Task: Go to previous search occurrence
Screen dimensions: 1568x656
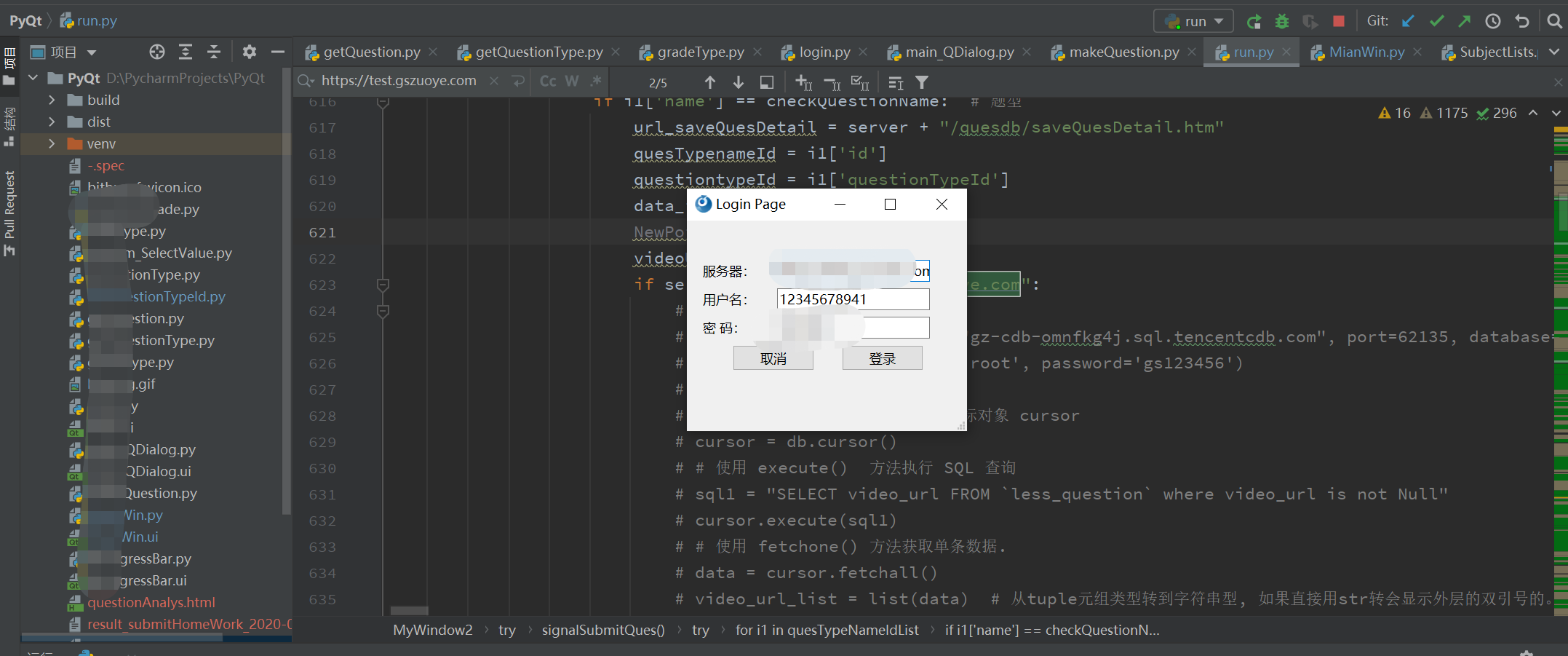Action: point(710,82)
